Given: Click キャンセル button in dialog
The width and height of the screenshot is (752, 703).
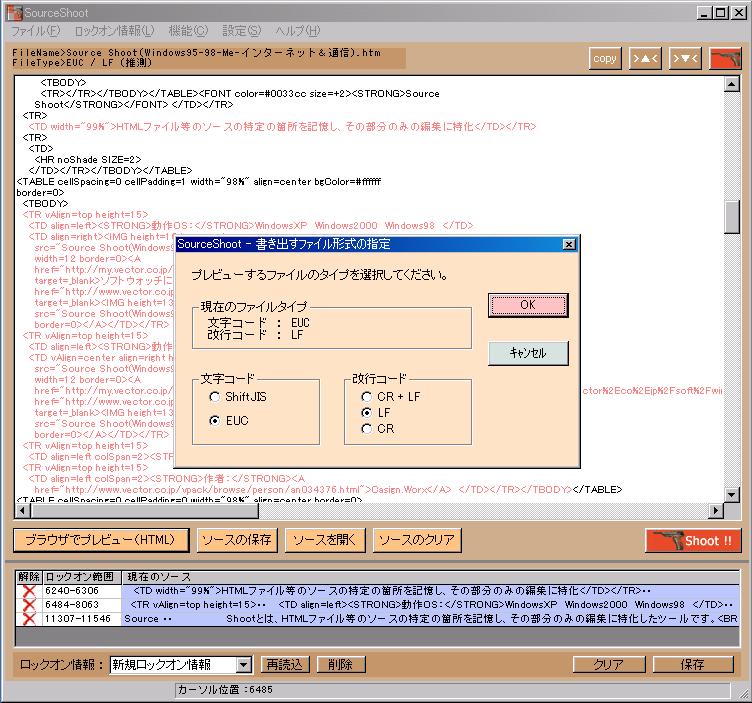Looking at the screenshot, I should coord(528,353).
